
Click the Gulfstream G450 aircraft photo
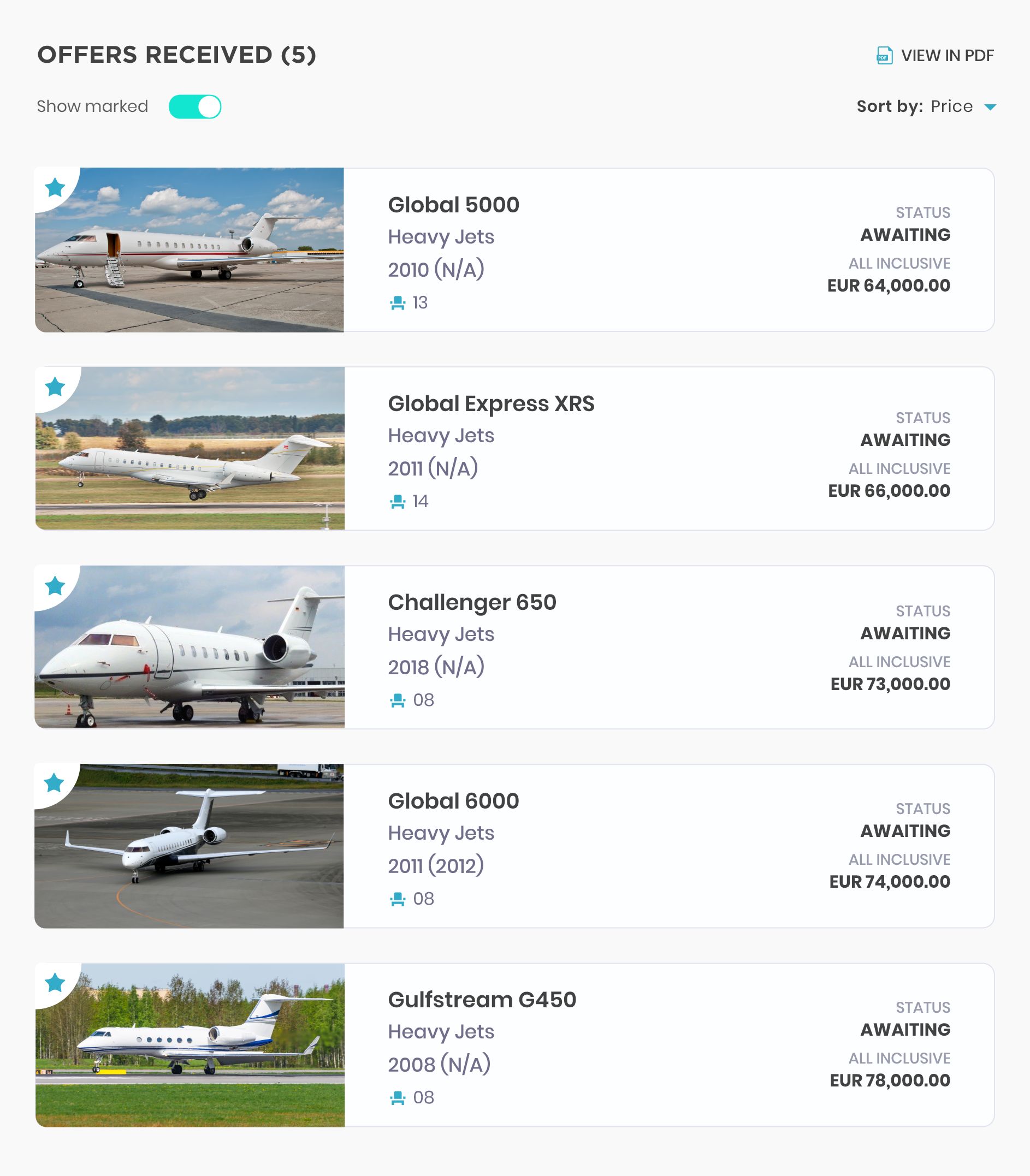[x=190, y=1045]
